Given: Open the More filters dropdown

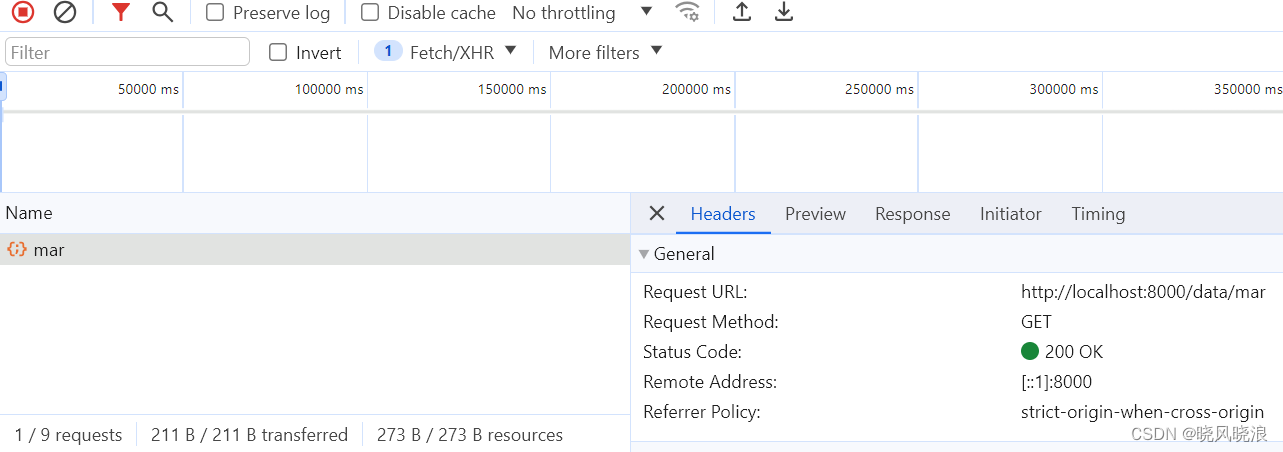Looking at the screenshot, I should [x=606, y=52].
